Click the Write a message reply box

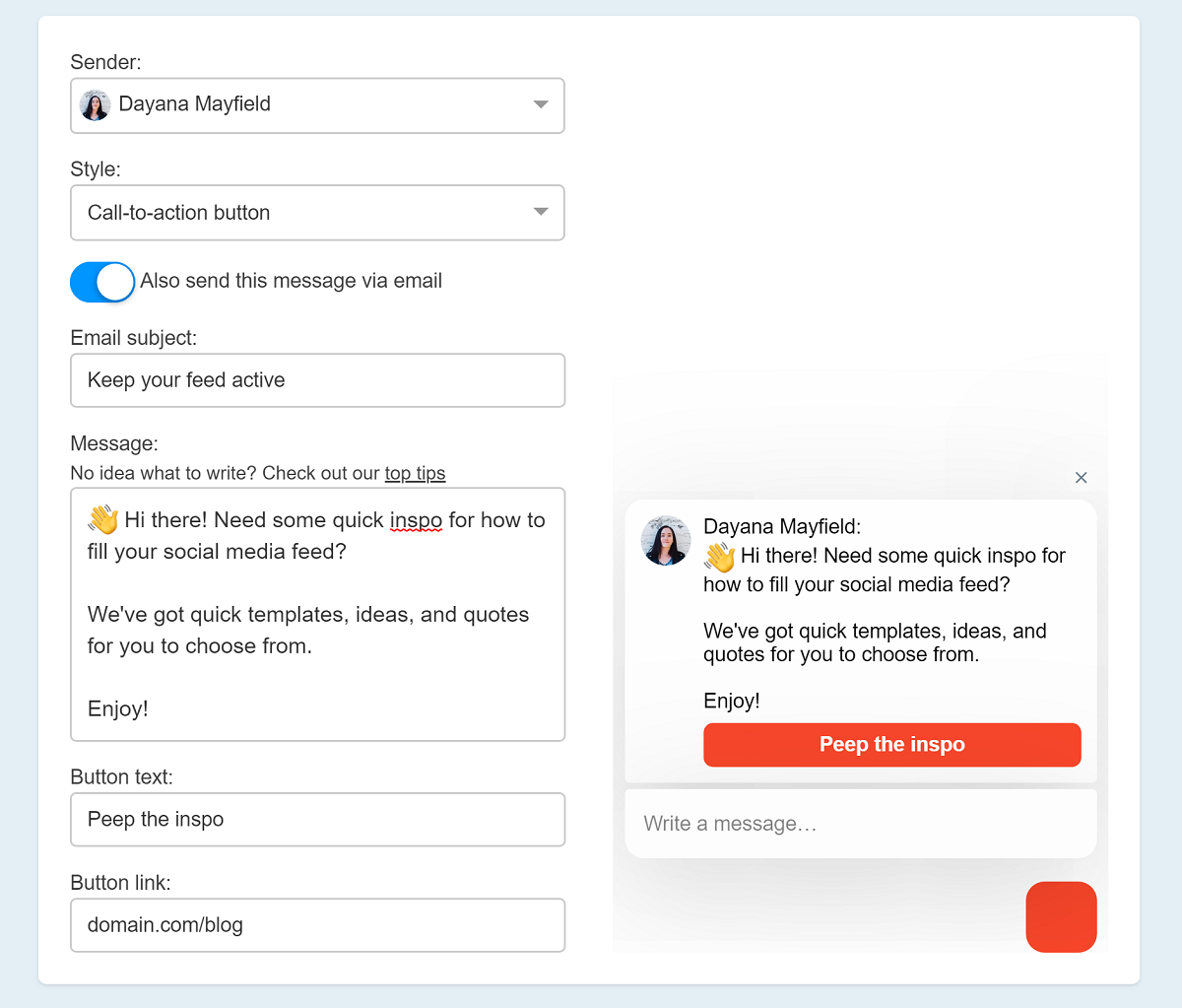point(861,824)
